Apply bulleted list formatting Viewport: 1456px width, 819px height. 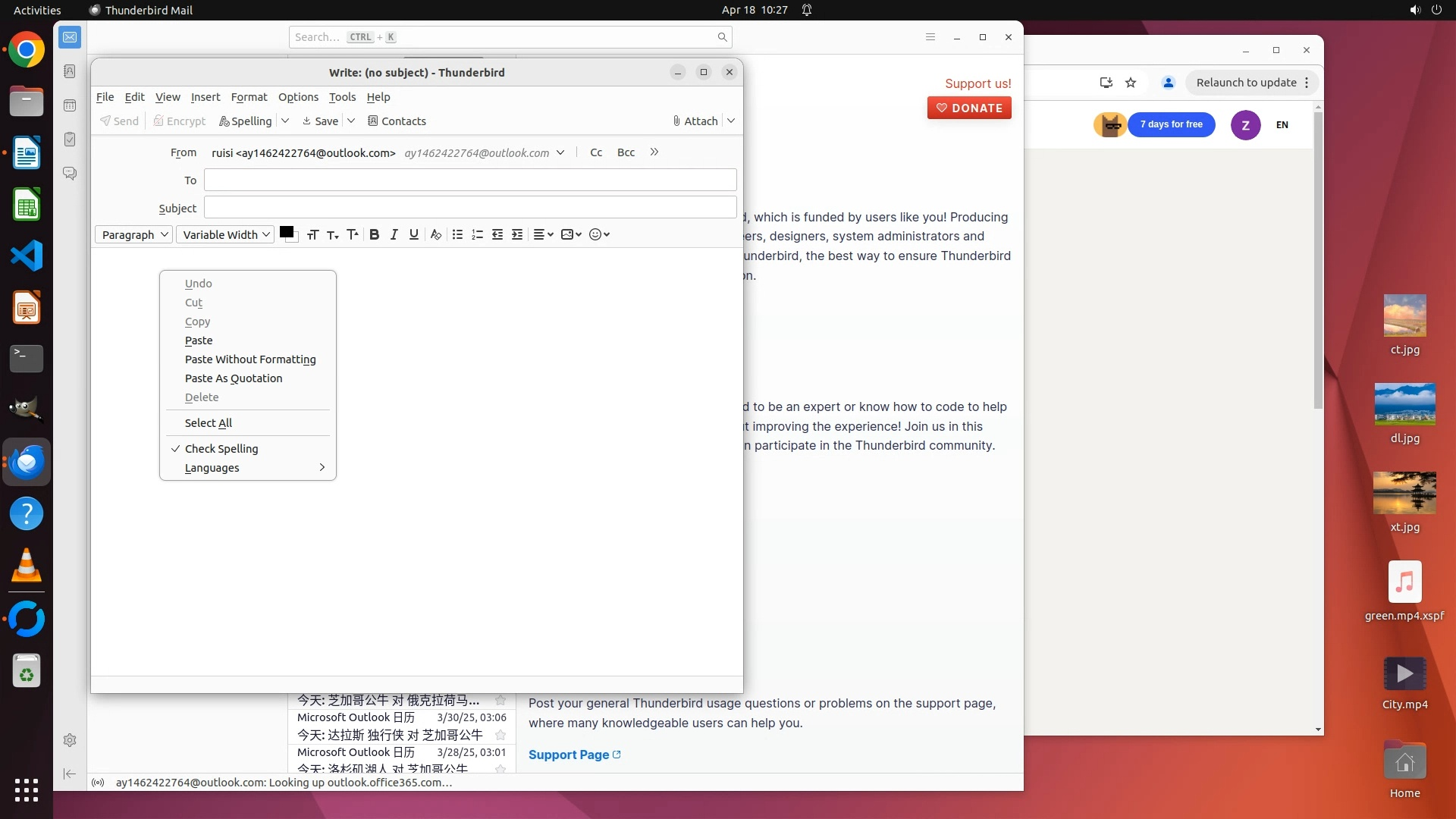point(457,234)
